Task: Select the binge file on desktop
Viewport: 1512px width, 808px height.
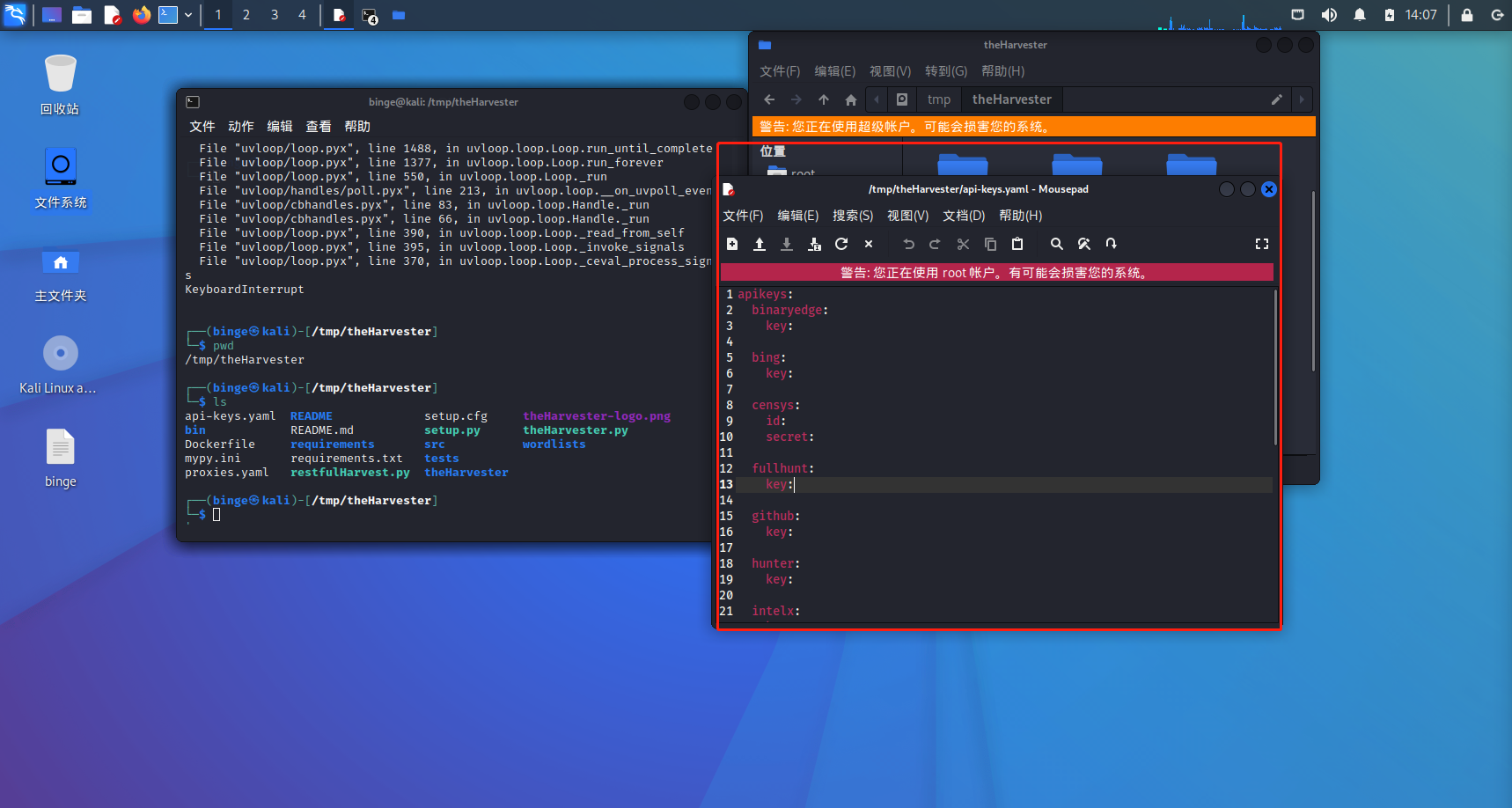Action: (61, 458)
